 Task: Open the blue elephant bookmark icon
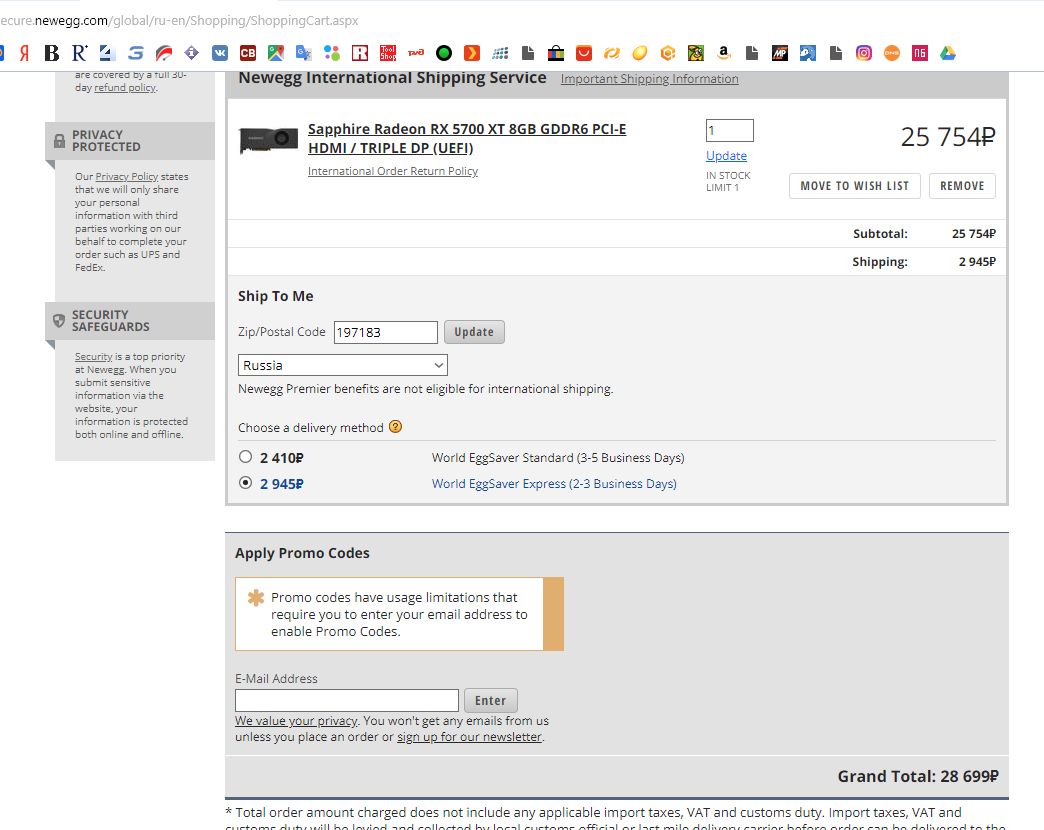click(808, 53)
